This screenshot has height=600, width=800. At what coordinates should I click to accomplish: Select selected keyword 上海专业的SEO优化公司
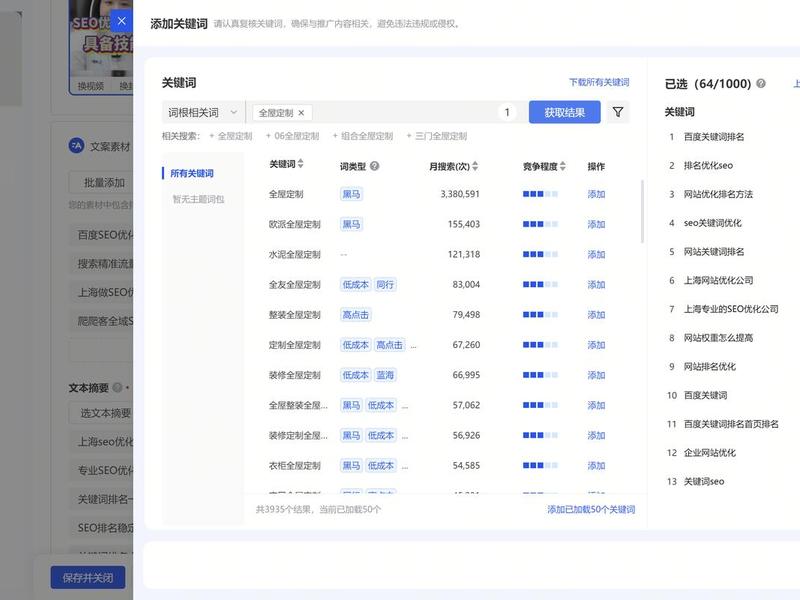[731, 309]
